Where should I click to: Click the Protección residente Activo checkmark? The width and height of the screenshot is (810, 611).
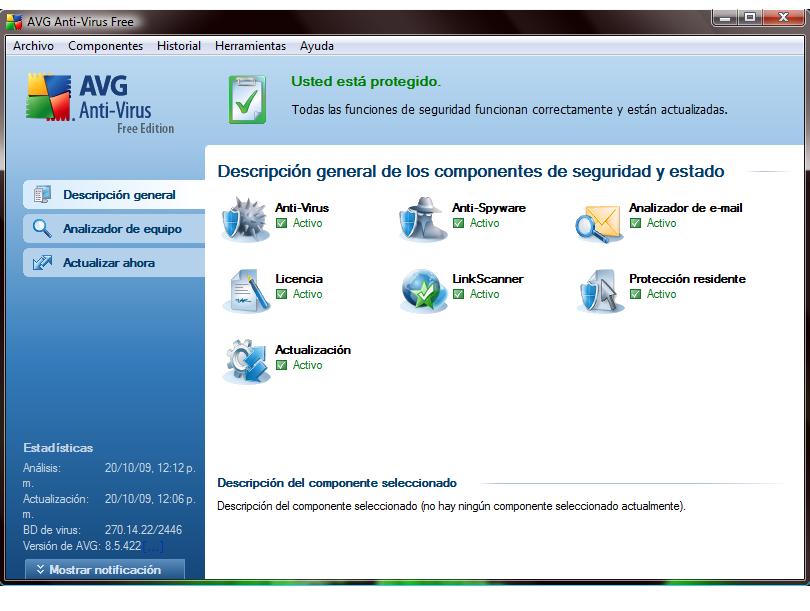click(x=635, y=294)
